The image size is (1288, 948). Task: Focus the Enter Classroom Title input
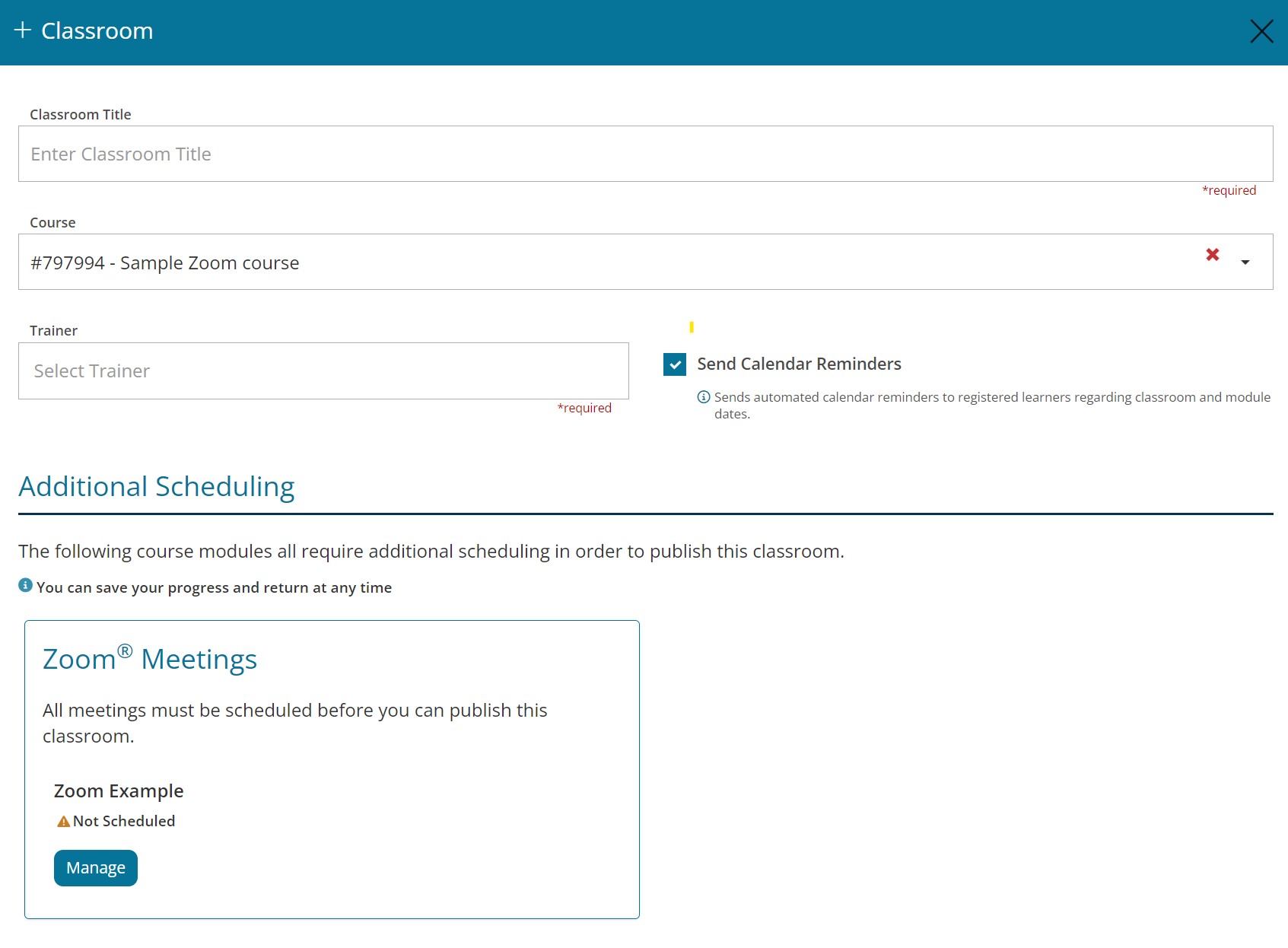coord(645,154)
